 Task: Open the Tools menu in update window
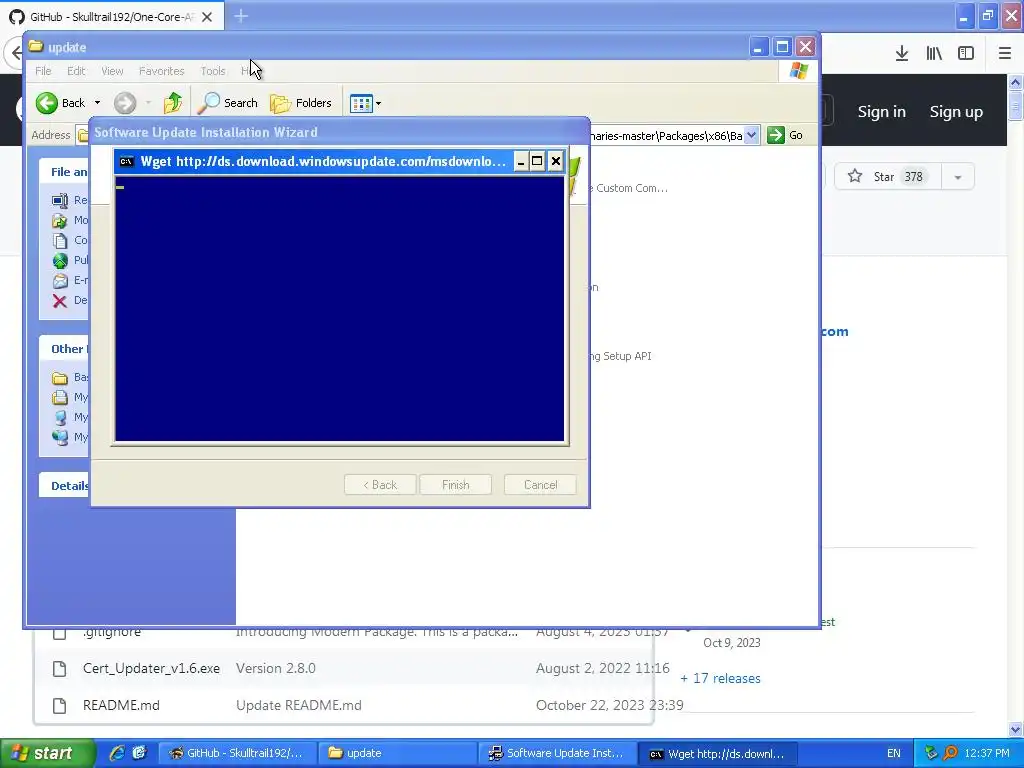pos(213,71)
